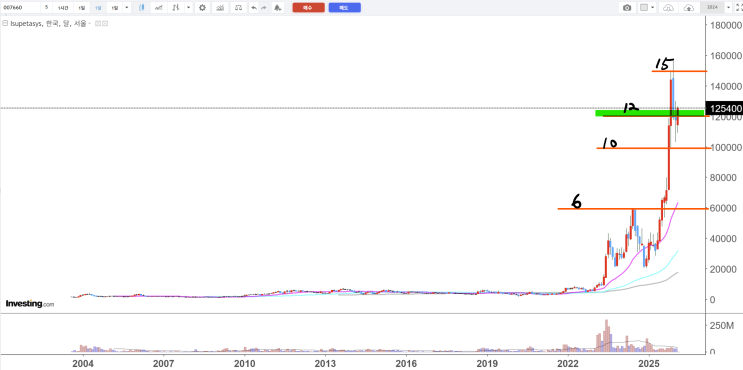Click the 180000 price axis label
The width and height of the screenshot is (743, 370).
coord(726,25)
